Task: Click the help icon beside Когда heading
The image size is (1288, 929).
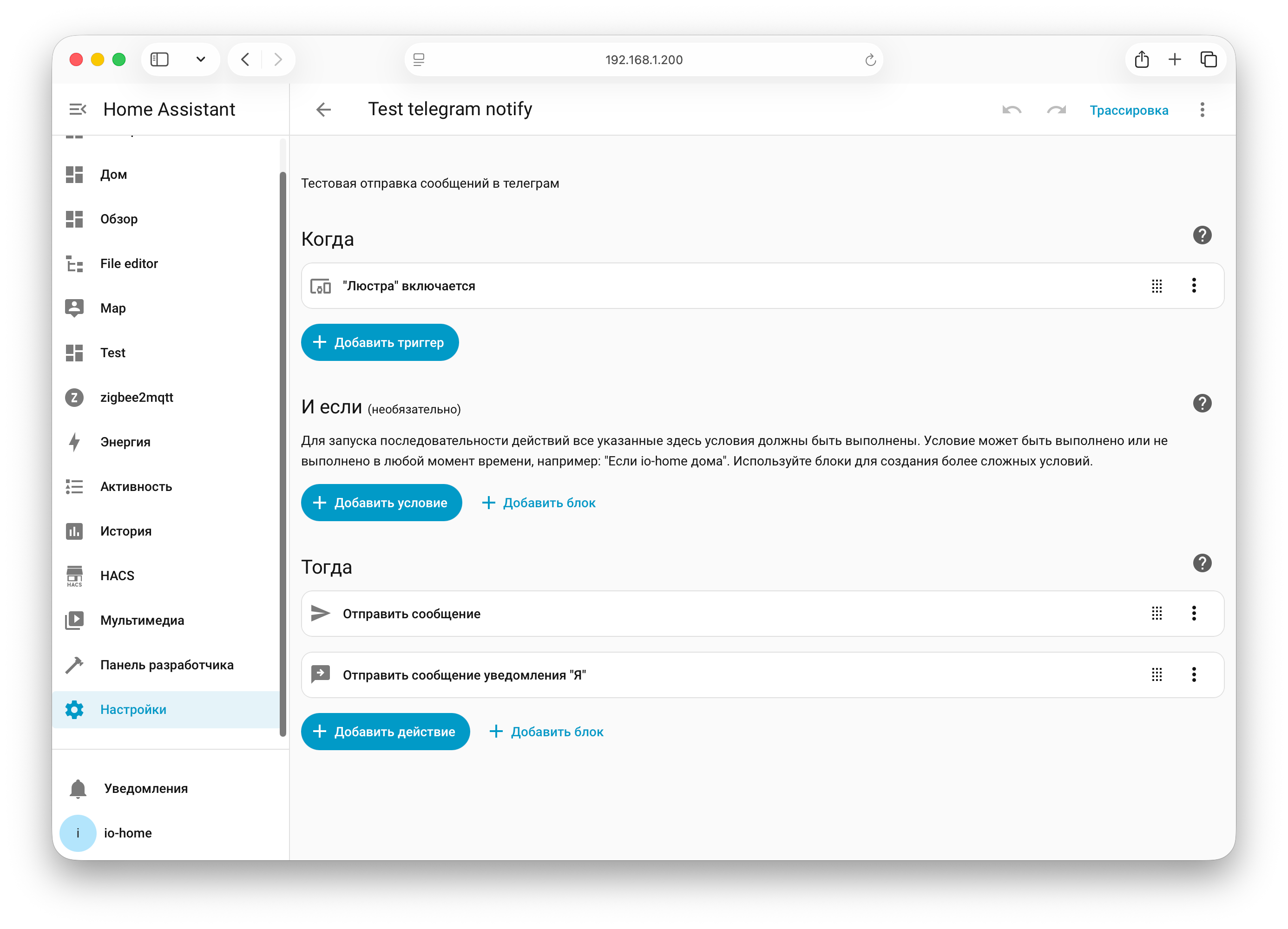Action: point(1202,235)
